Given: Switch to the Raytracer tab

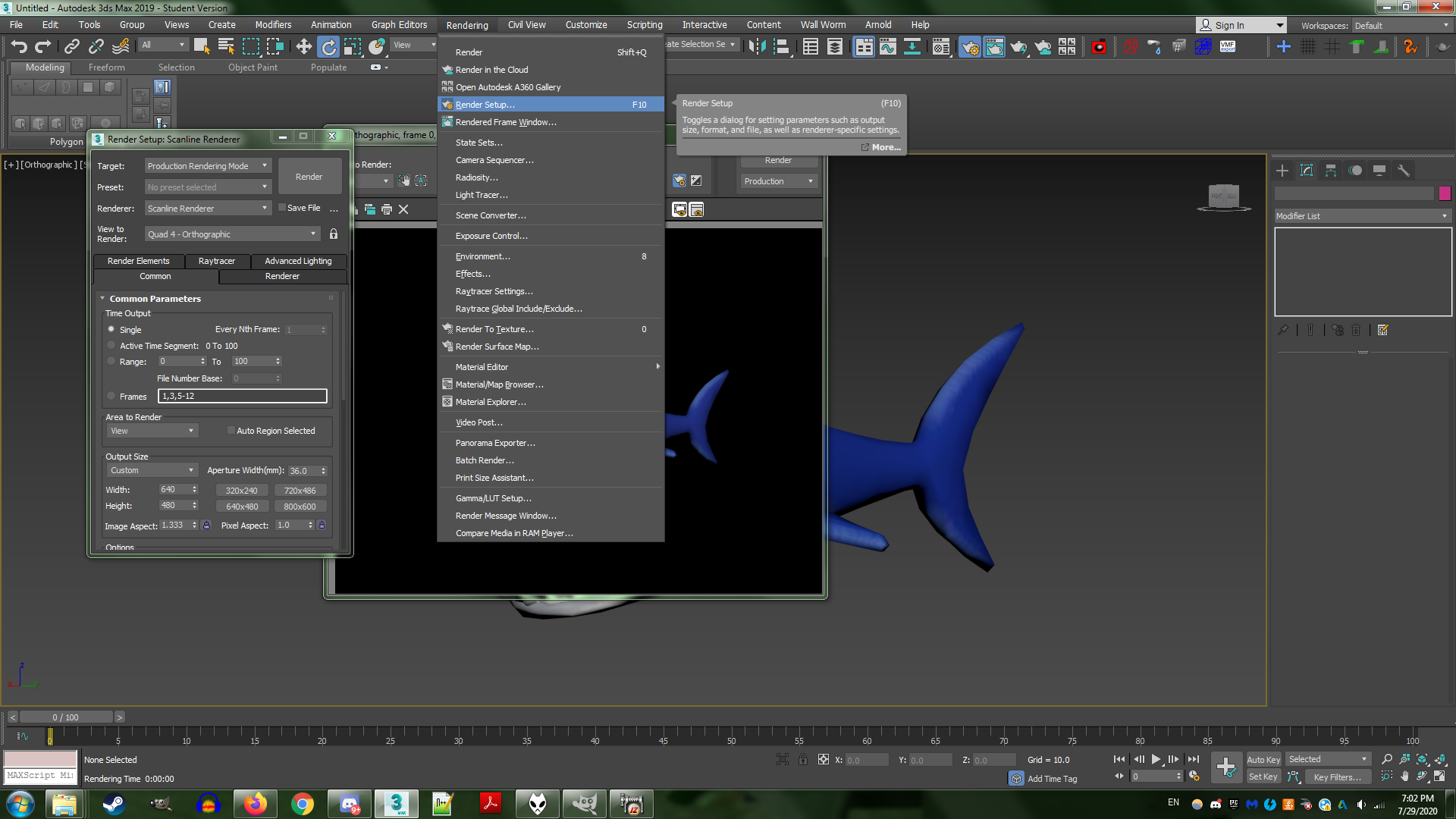Looking at the screenshot, I should click(x=217, y=261).
